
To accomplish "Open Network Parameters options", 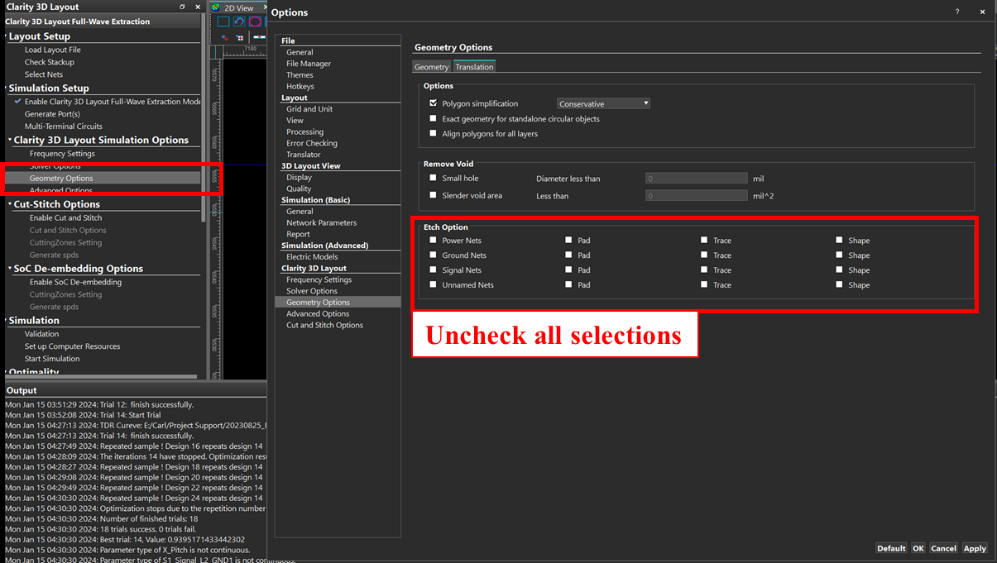I will (x=321, y=223).
